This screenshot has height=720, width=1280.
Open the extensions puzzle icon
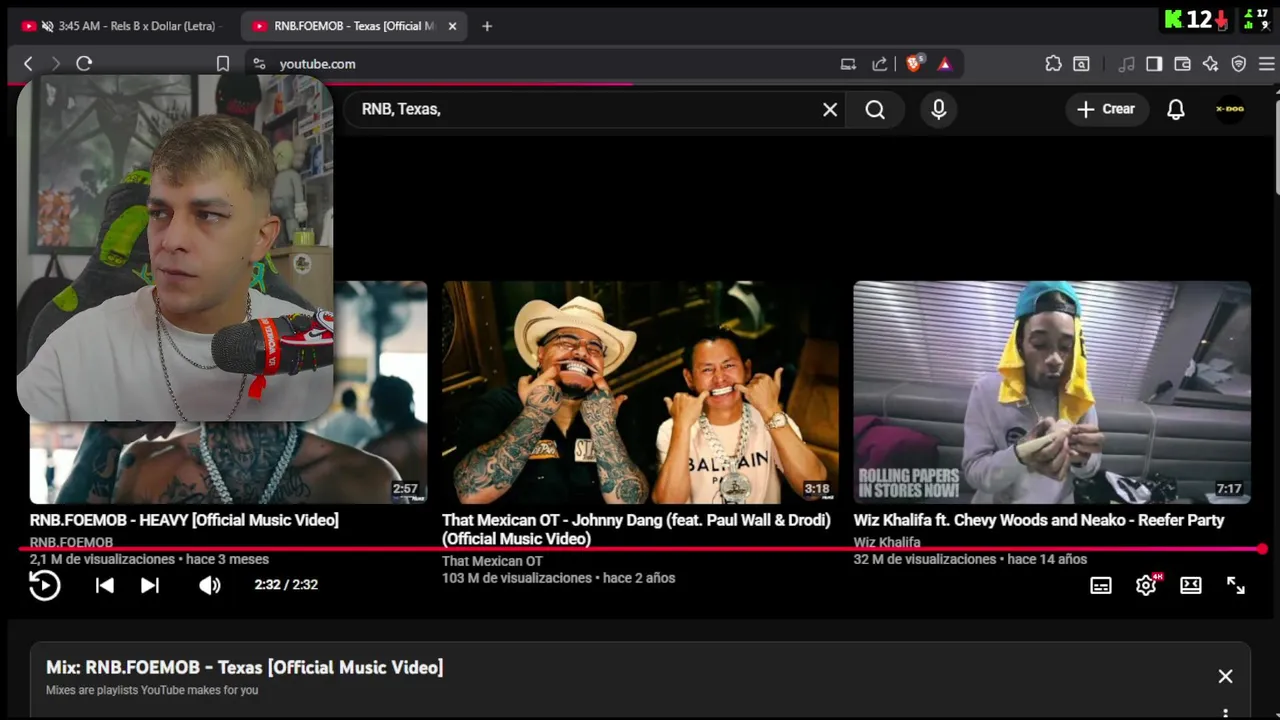[1053, 64]
